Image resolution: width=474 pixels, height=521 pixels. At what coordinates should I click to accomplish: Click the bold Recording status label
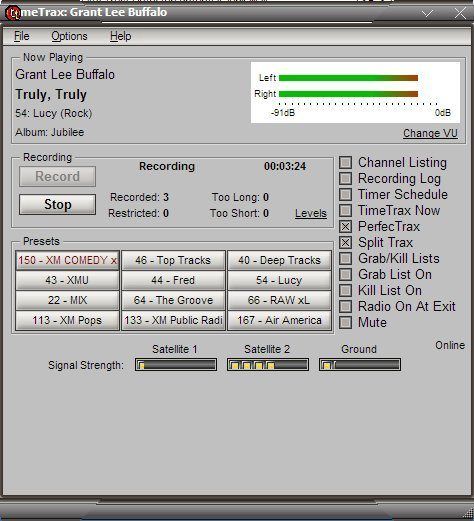[167, 166]
